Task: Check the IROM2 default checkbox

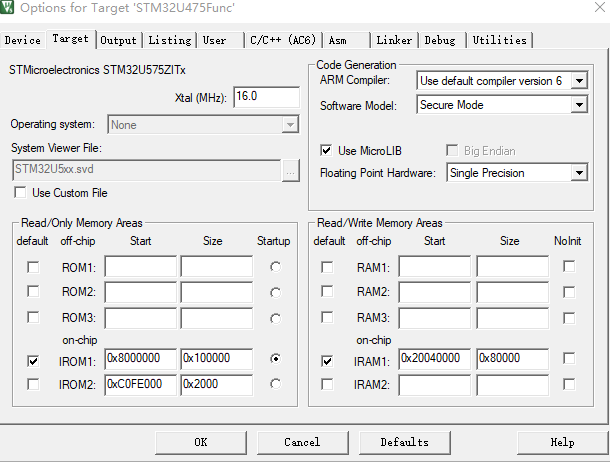Action: [x=33, y=384]
